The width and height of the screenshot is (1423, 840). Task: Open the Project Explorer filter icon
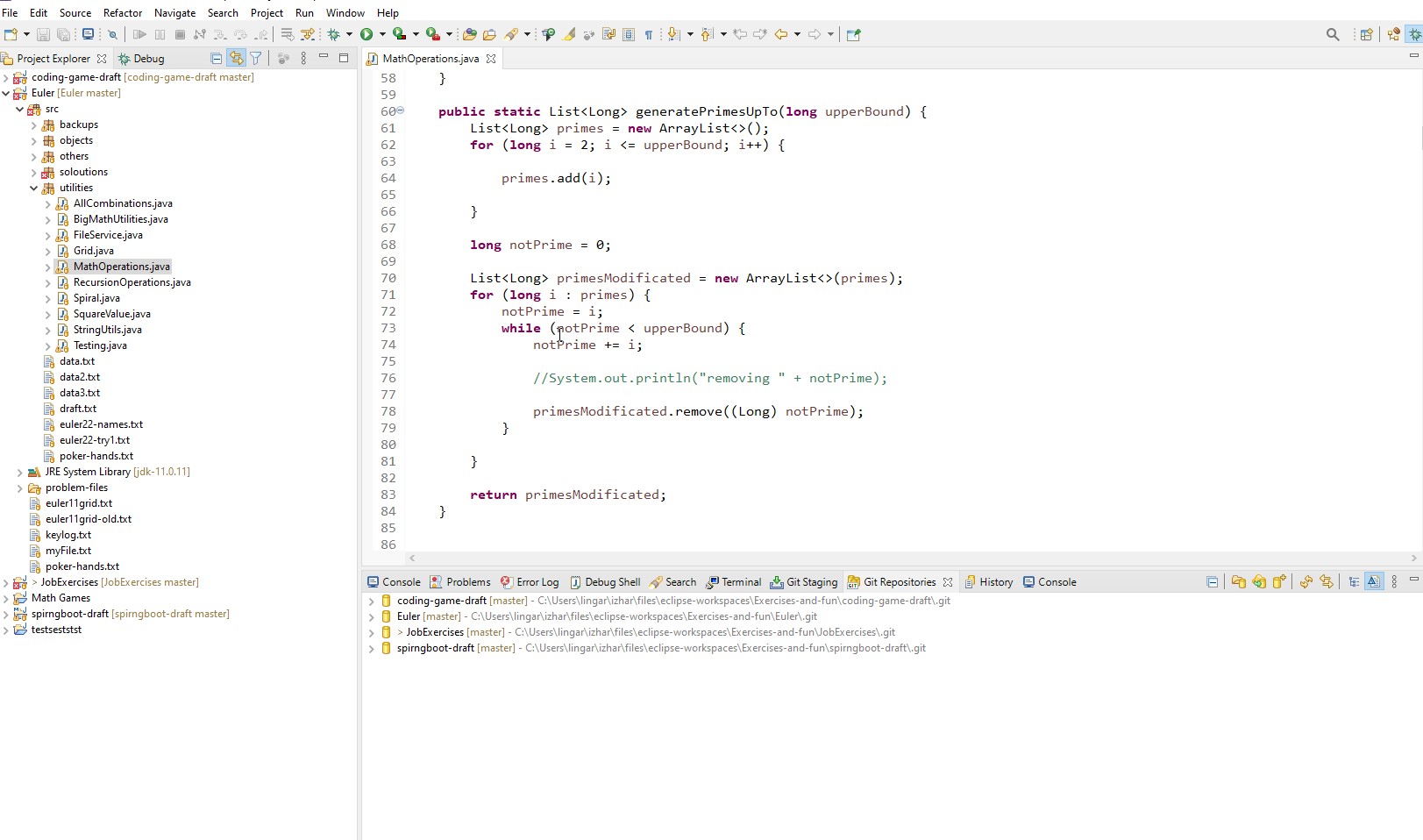pos(256,59)
